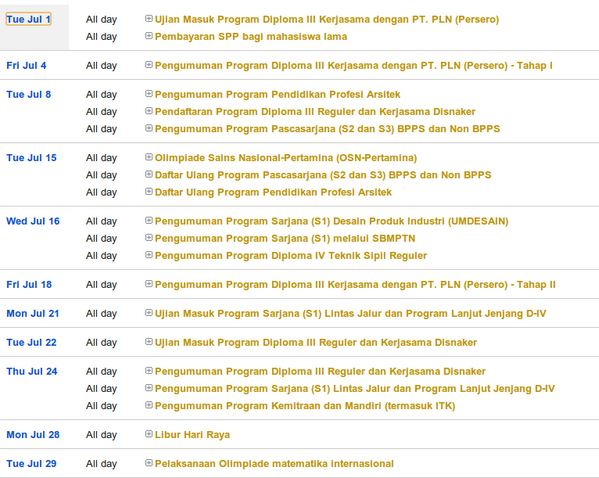Open event Ujian Masuk Sarjana Lintas Jalur
This screenshot has width=599, height=478.
(x=351, y=314)
